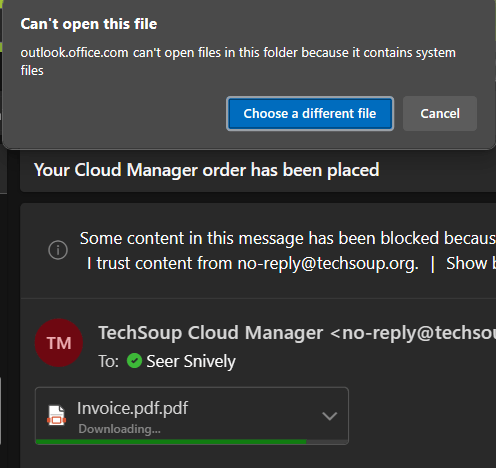Click the Choose a different file button
The width and height of the screenshot is (496, 468).
(x=310, y=114)
